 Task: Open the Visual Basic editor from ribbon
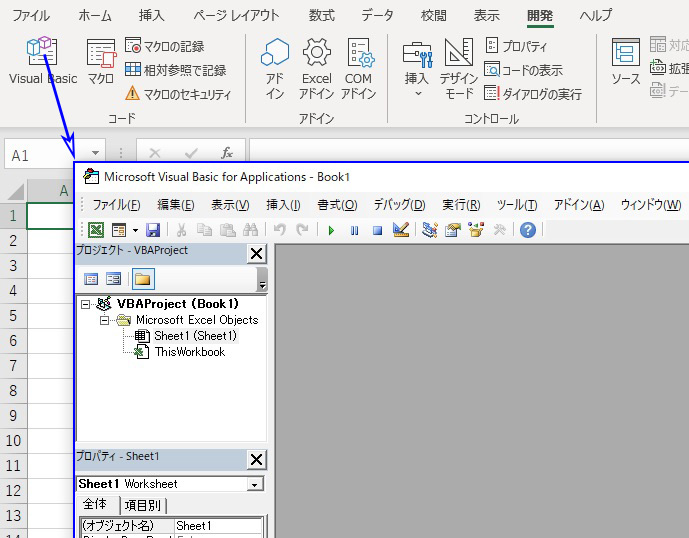43,60
